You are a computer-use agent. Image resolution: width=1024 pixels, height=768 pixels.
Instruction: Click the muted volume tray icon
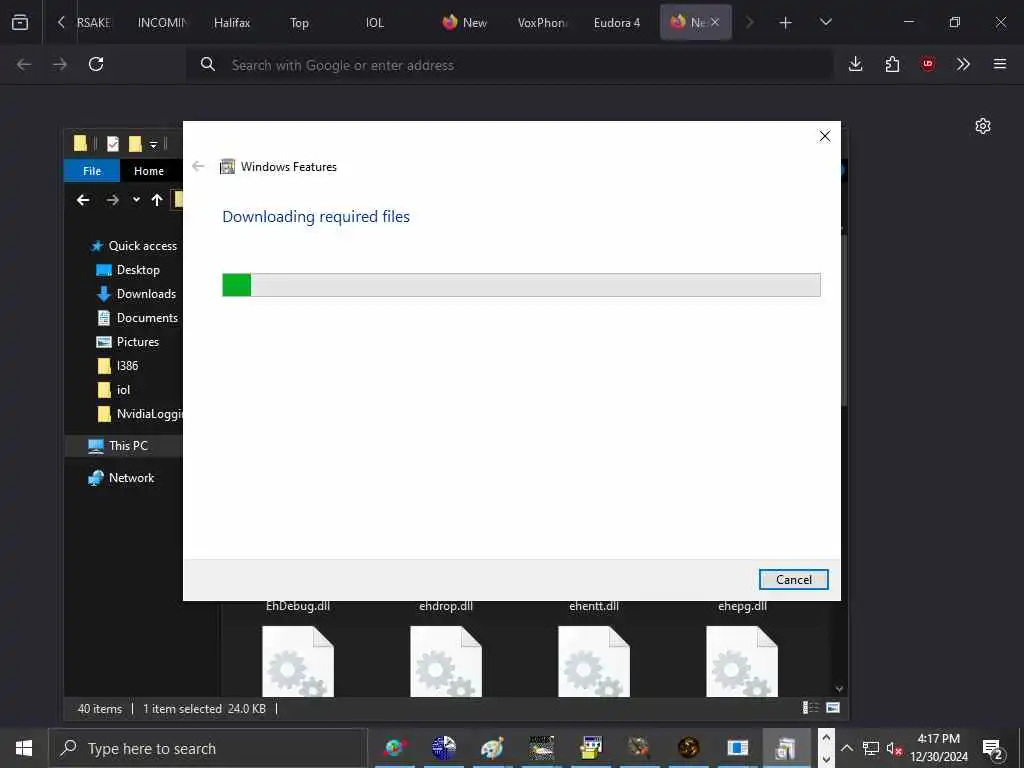point(894,748)
